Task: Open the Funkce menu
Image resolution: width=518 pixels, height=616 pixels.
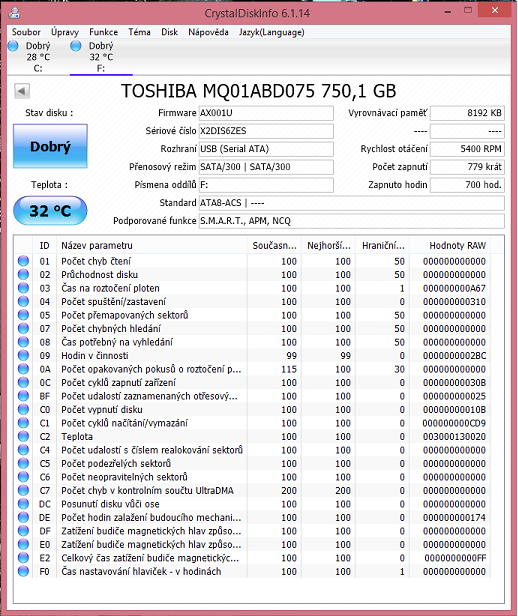Action: coord(103,32)
